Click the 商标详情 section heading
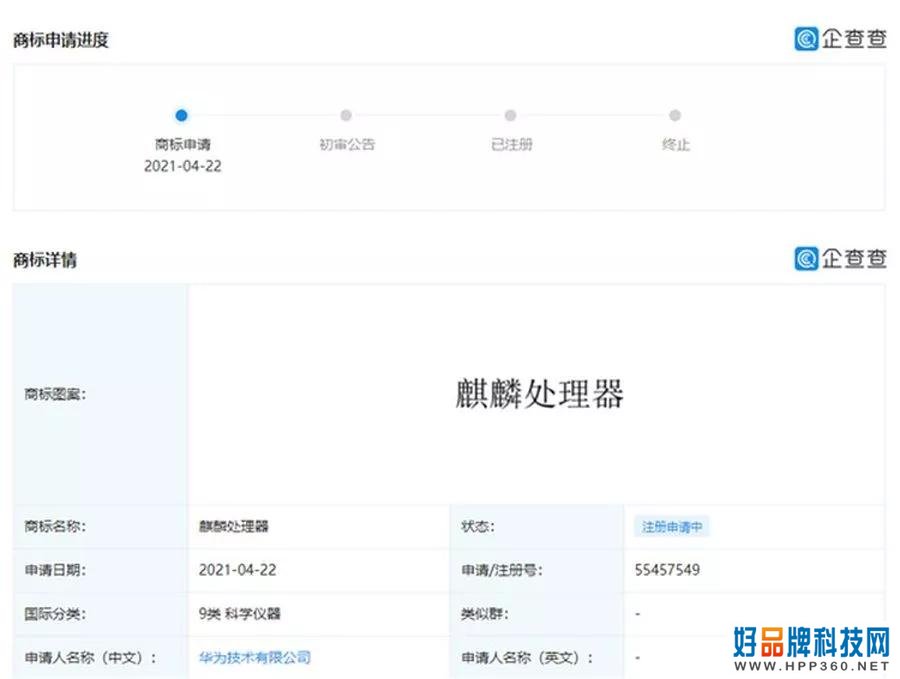 click(45, 259)
